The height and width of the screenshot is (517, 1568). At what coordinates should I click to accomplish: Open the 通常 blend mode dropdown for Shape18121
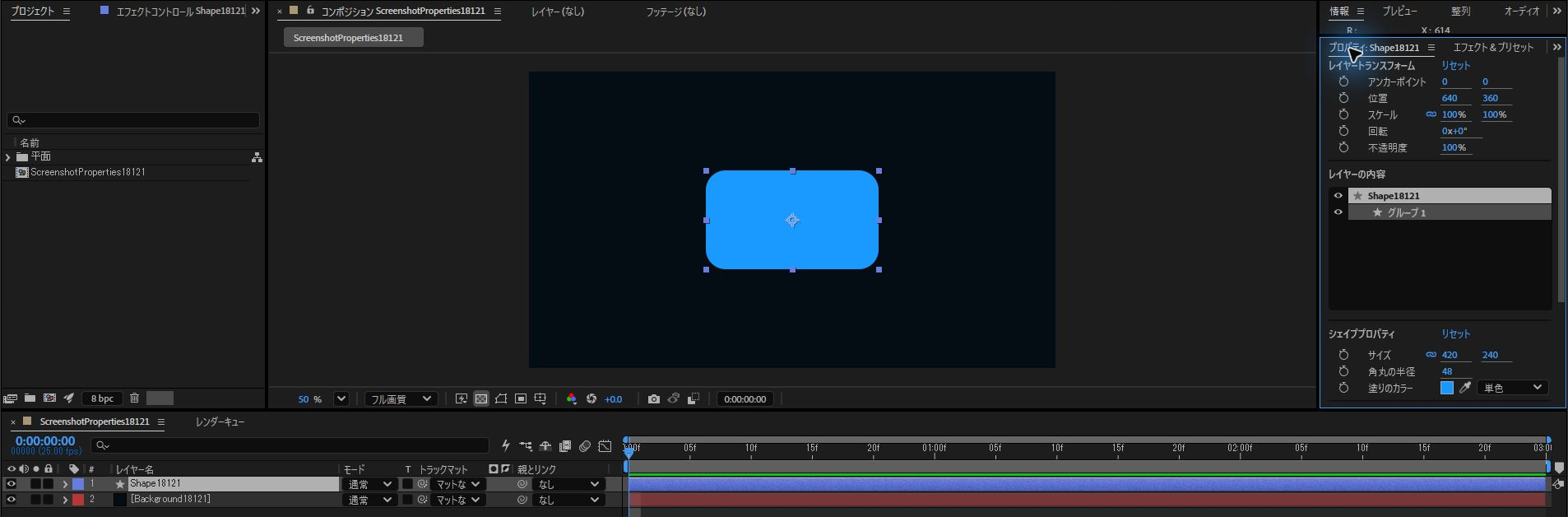point(369,484)
